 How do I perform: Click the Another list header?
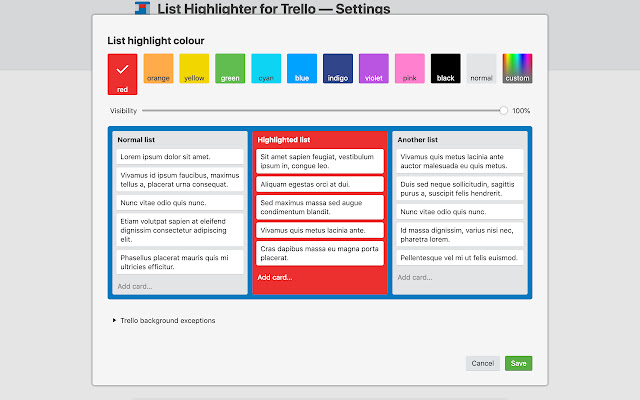pos(418,140)
